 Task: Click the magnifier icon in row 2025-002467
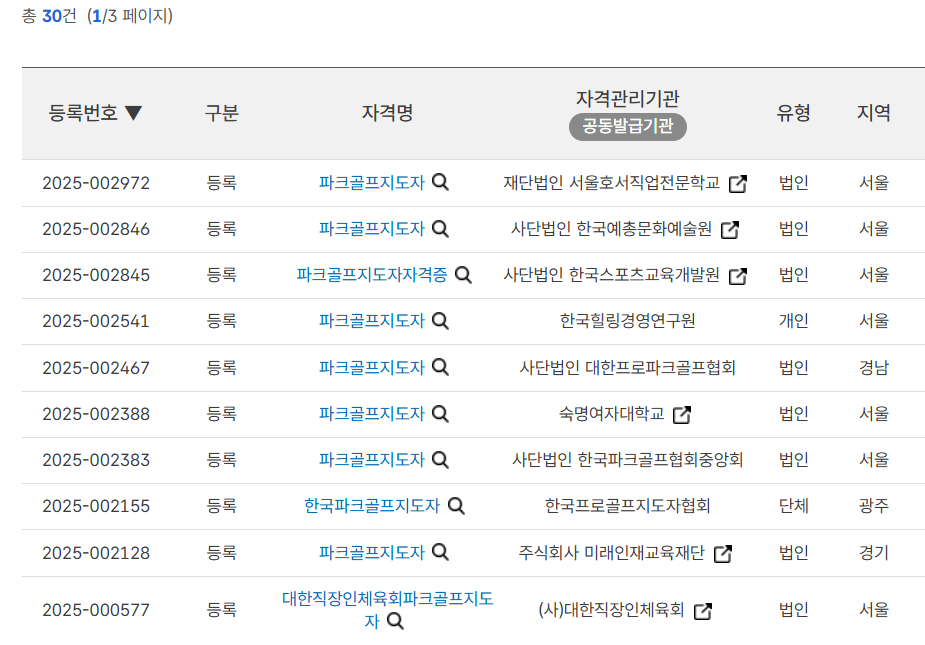point(441,367)
